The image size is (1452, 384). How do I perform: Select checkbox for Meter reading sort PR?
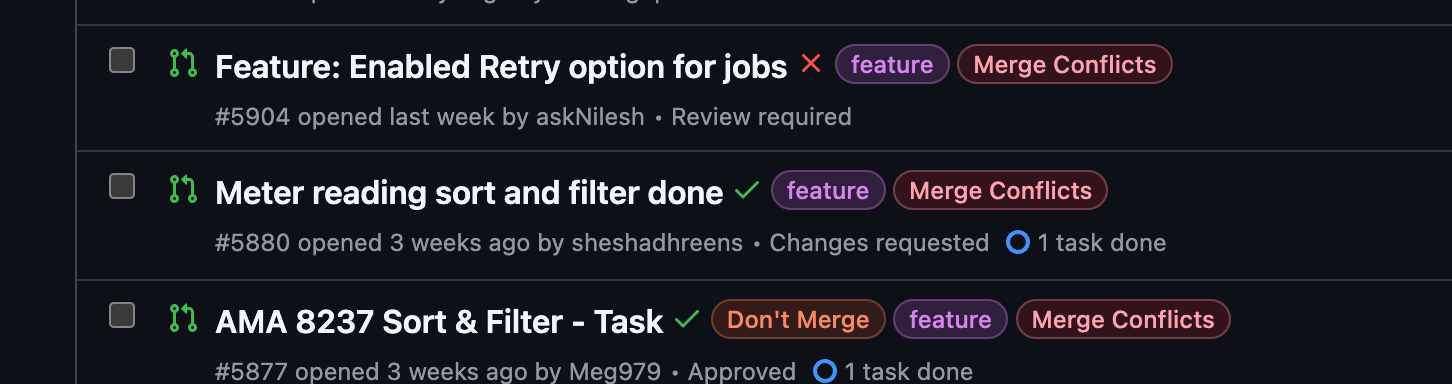click(x=122, y=186)
